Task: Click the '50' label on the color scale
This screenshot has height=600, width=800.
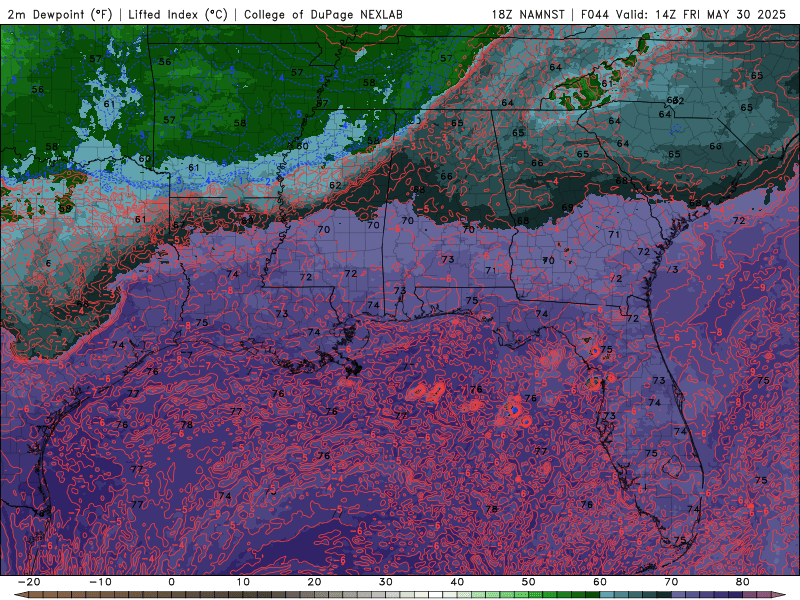Action: tap(529, 582)
